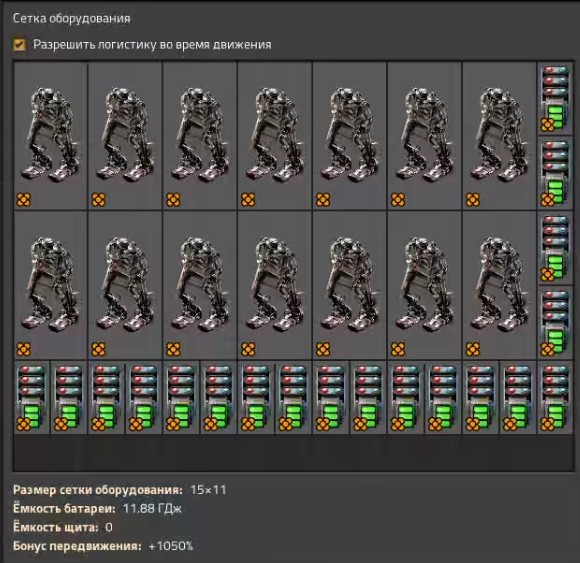Click the 'Ёмкость щита:' label

tap(56, 527)
